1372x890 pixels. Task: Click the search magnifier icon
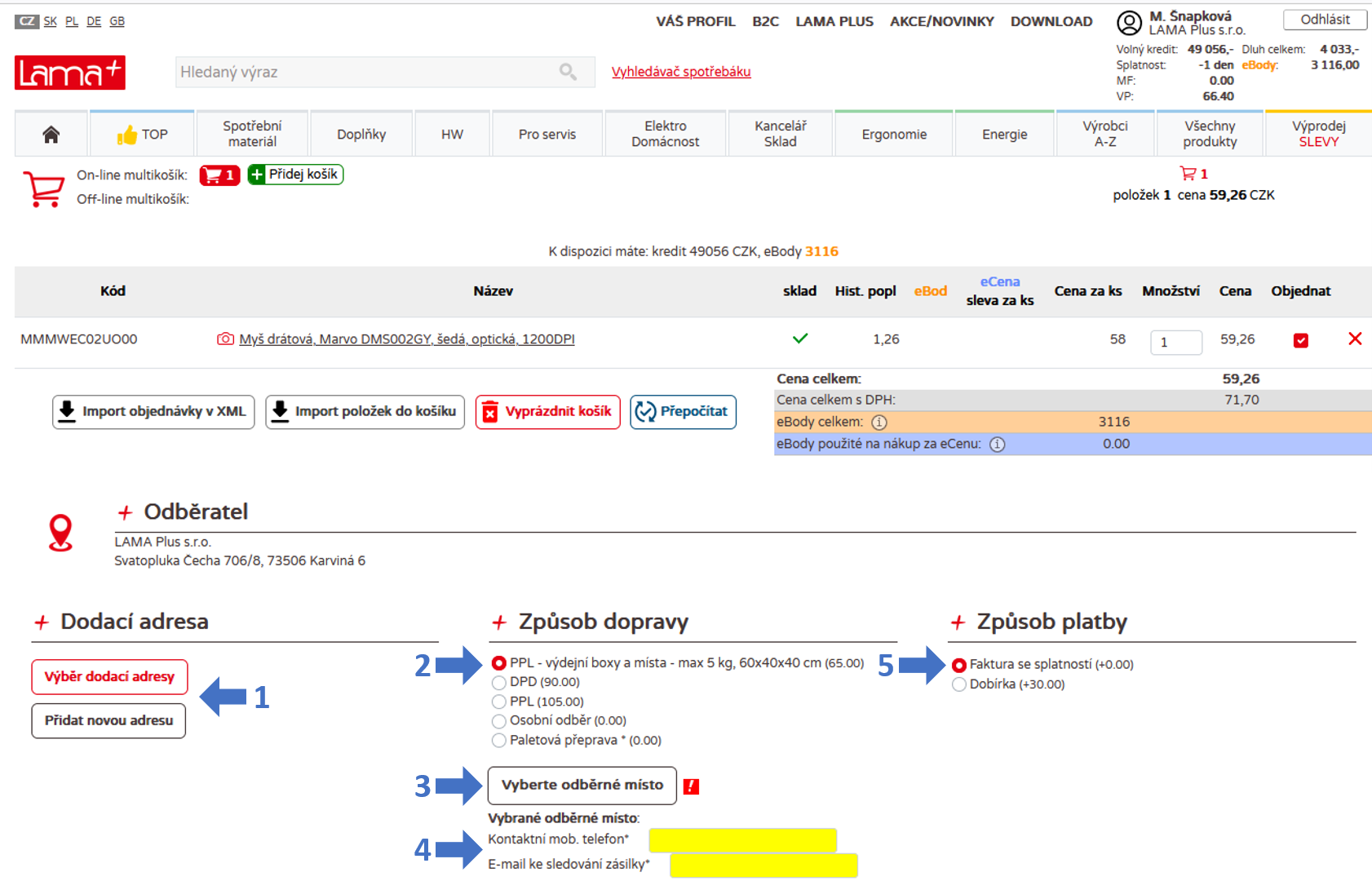[x=568, y=72]
